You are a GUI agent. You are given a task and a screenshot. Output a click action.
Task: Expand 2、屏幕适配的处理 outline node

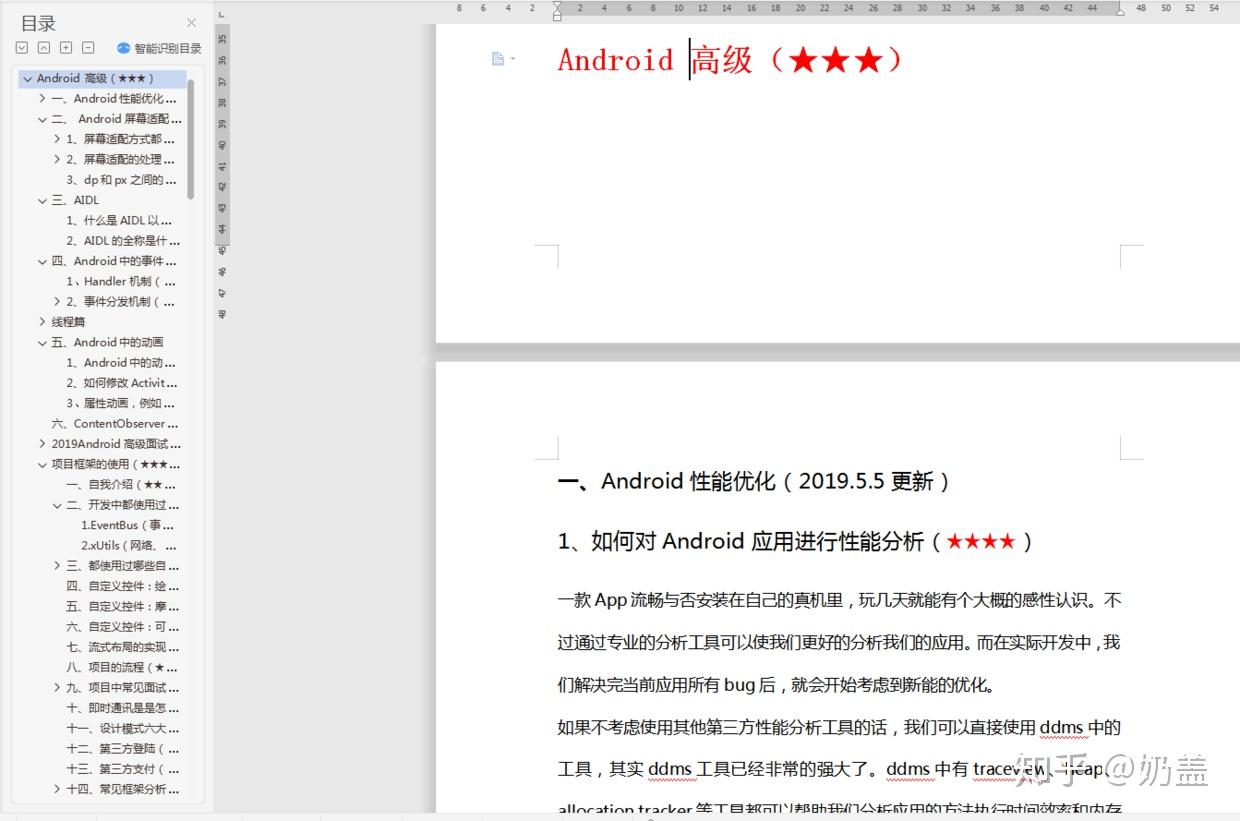point(57,159)
